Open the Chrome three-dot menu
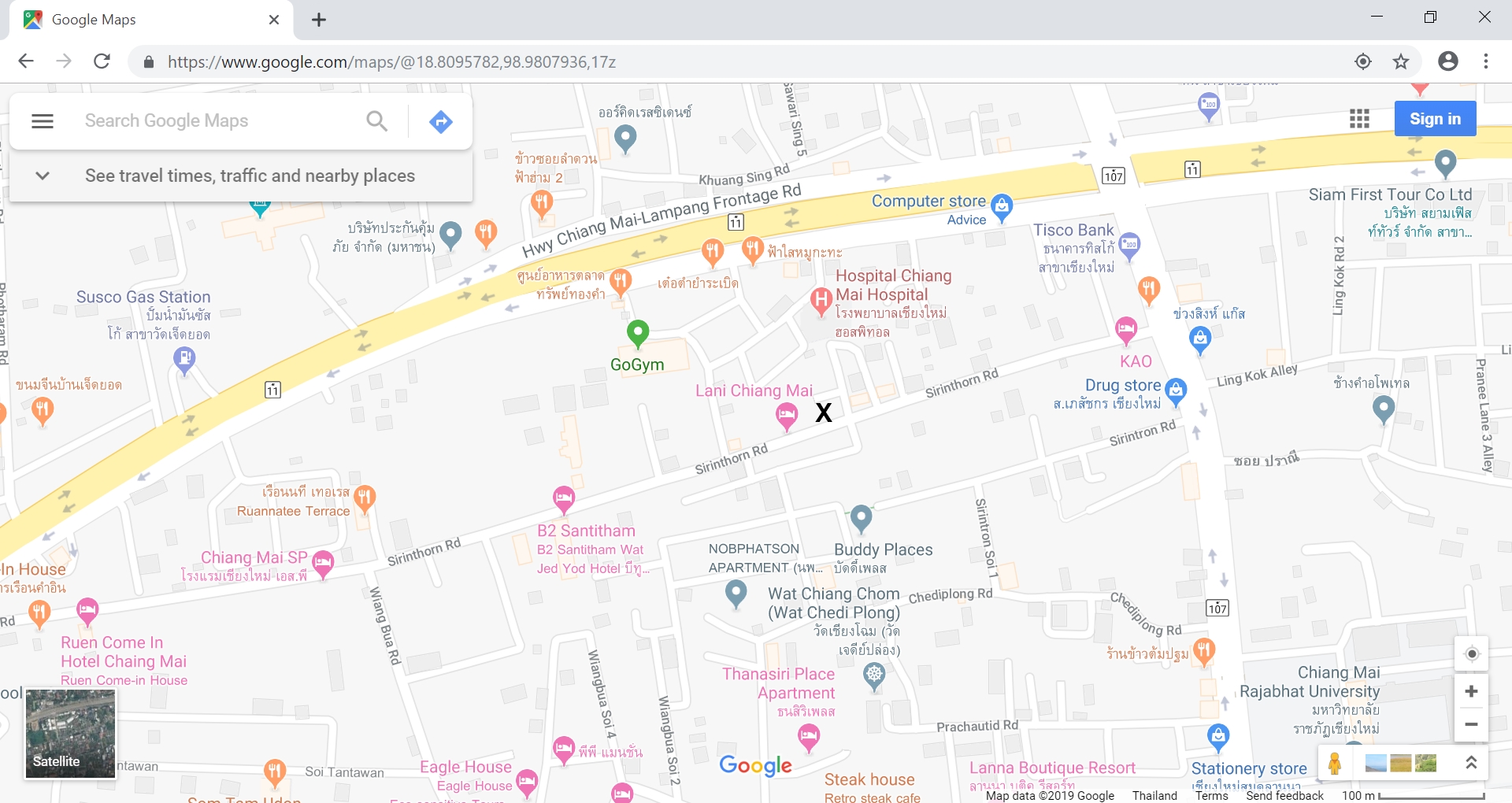The width and height of the screenshot is (1512, 803). point(1486,61)
